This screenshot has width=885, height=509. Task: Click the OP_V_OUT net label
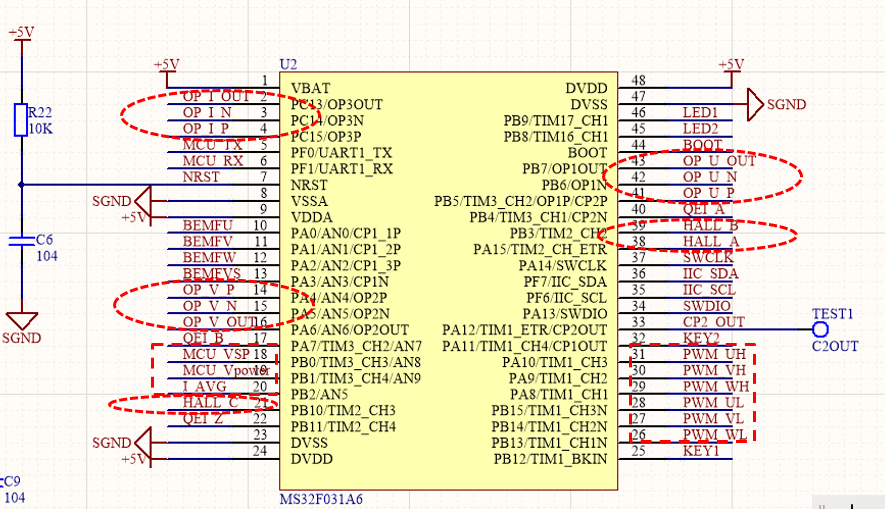pos(218,322)
